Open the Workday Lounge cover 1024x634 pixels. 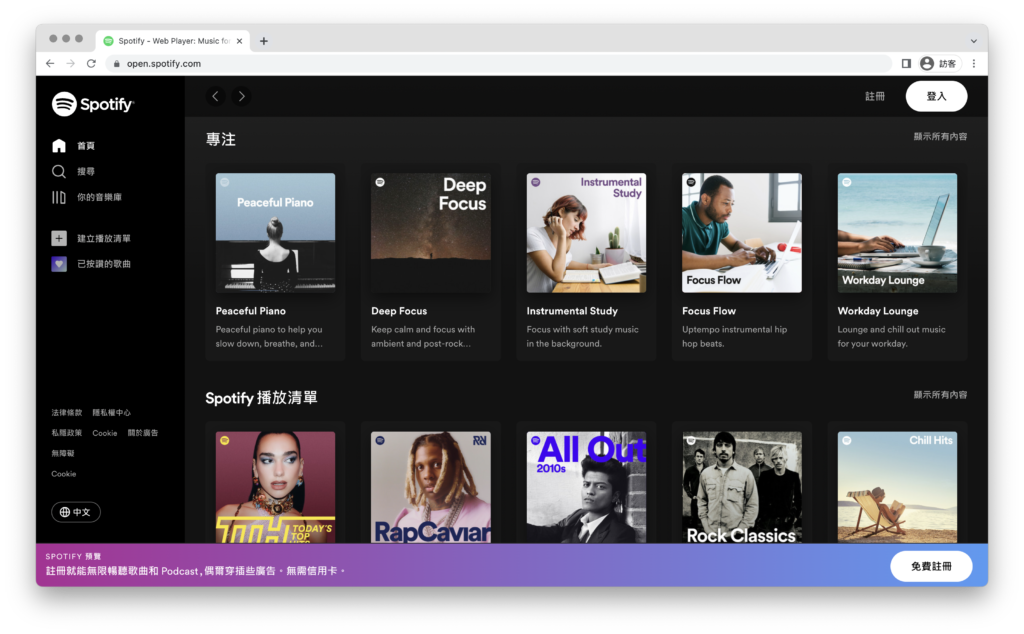897,233
